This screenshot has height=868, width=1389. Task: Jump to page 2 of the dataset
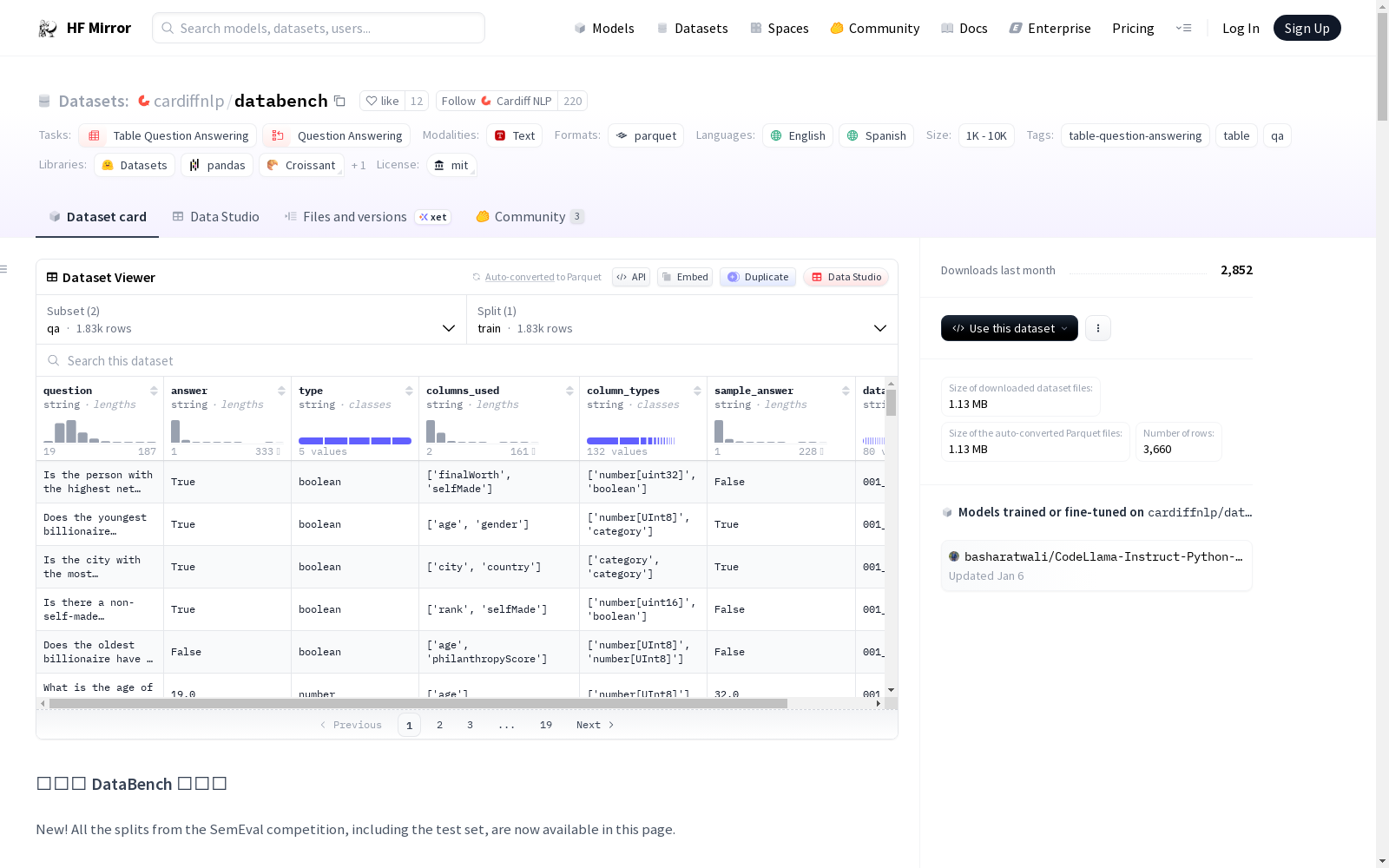(440, 726)
